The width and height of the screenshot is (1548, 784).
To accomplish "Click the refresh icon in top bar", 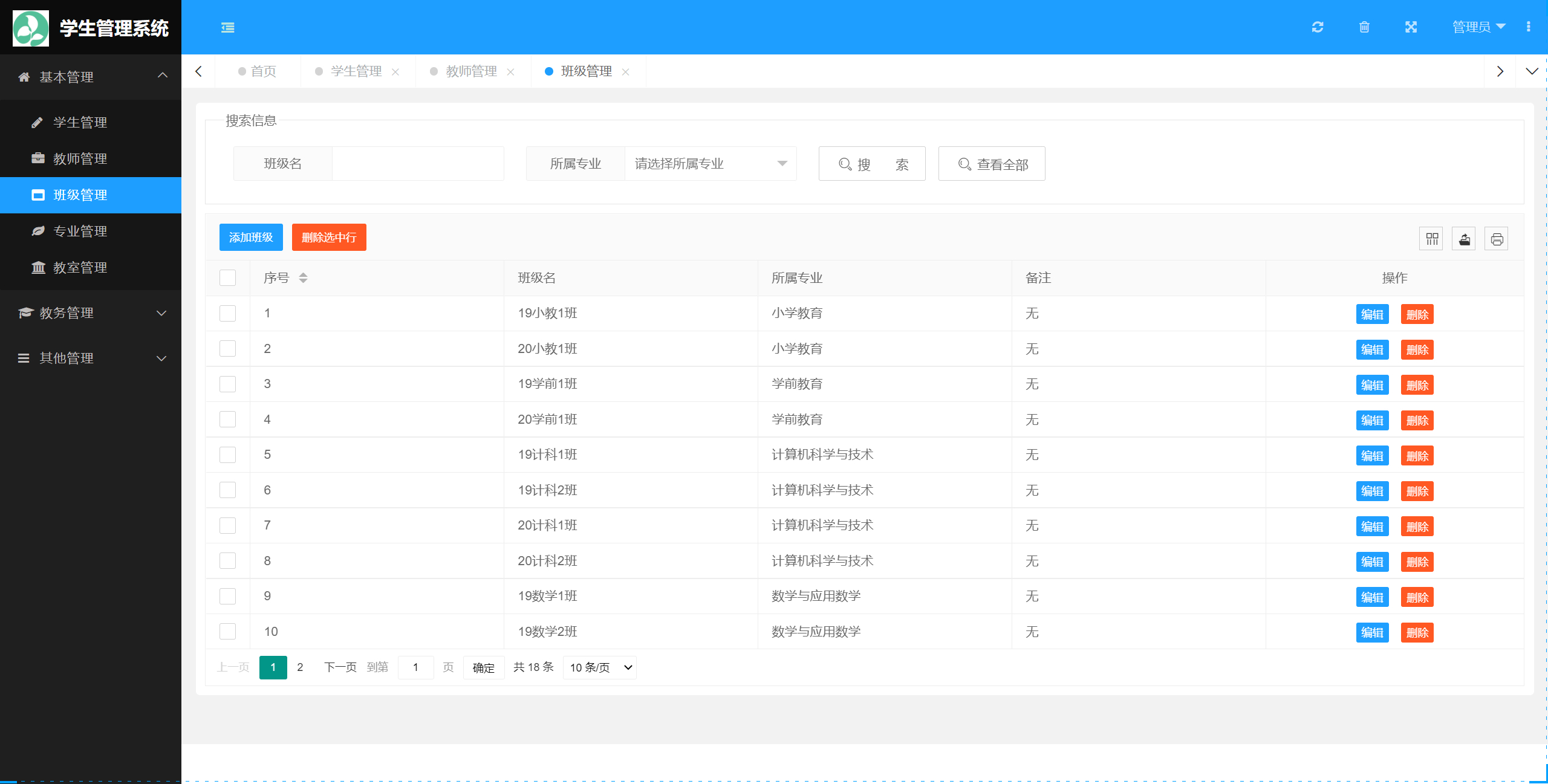I will pos(1318,27).
